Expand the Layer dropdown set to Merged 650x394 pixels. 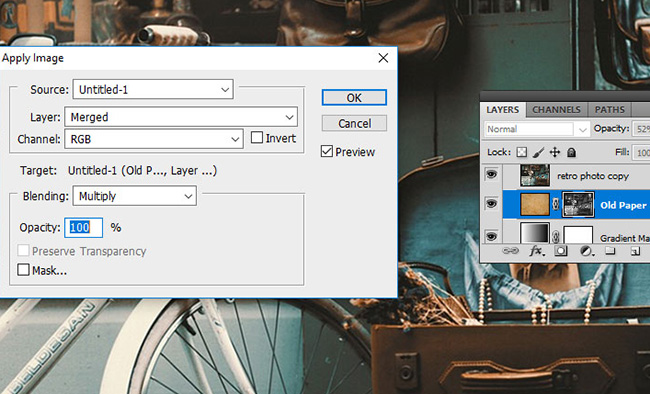click(x=181, y=117)
